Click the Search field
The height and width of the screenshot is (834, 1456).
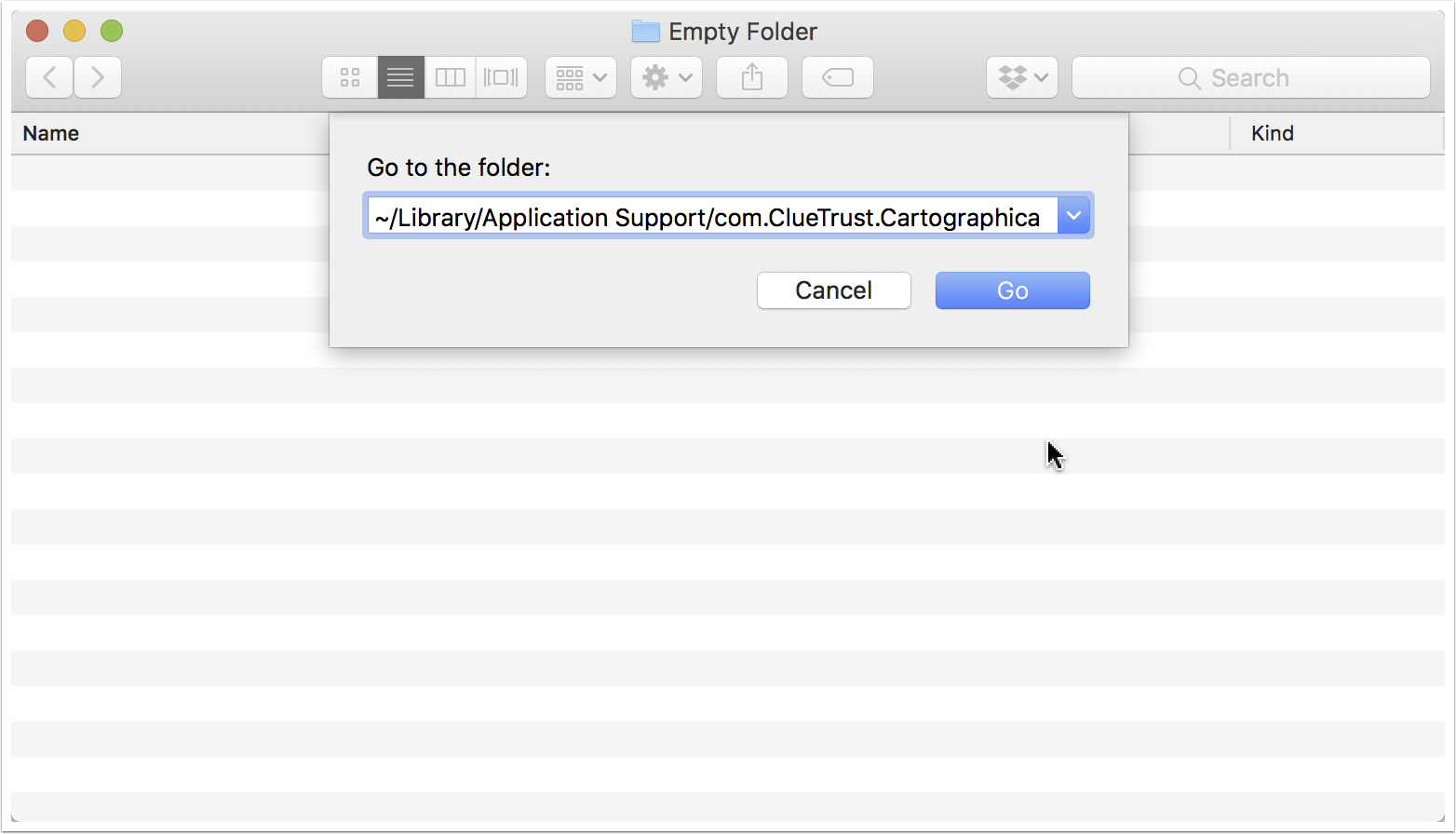pos(1251,77)
